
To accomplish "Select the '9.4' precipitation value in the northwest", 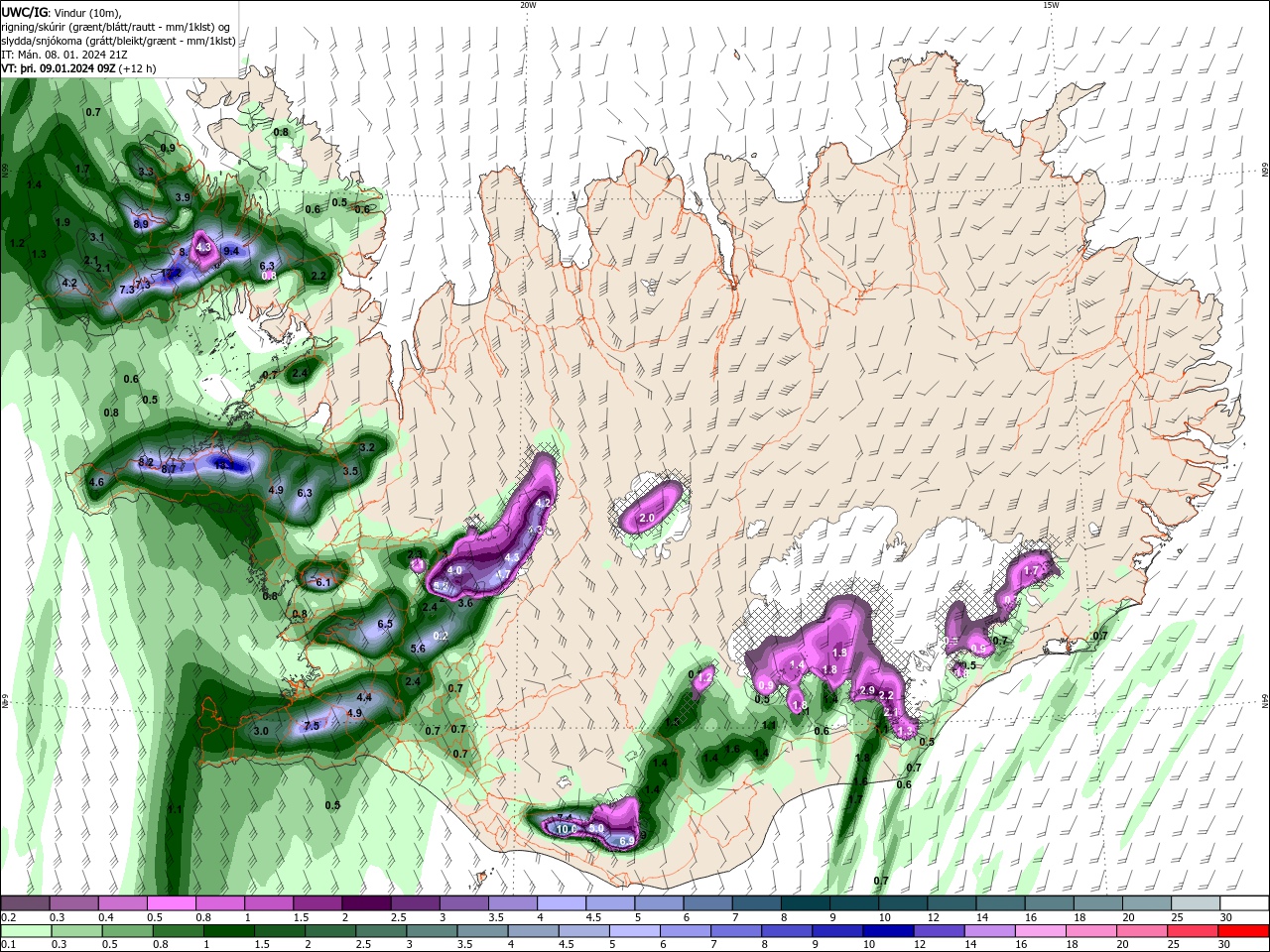I will tap(231, 252).
